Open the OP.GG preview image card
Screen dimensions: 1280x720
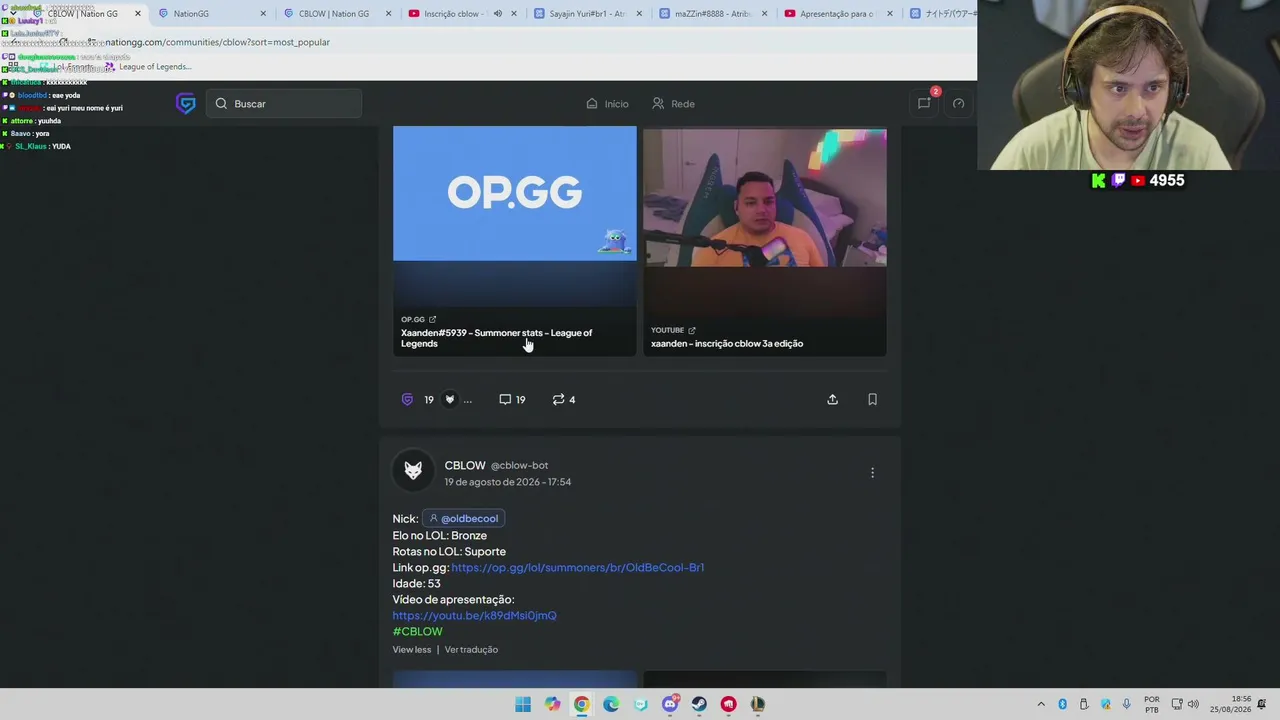(x=514, y=193)
